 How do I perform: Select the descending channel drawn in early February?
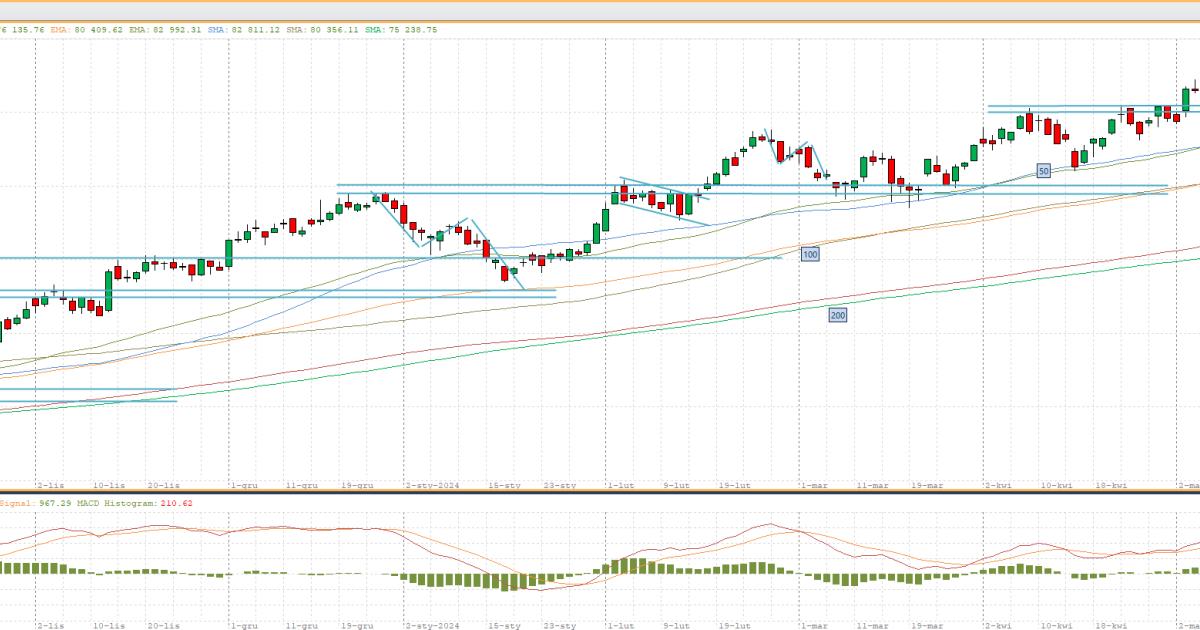point(660,200)
